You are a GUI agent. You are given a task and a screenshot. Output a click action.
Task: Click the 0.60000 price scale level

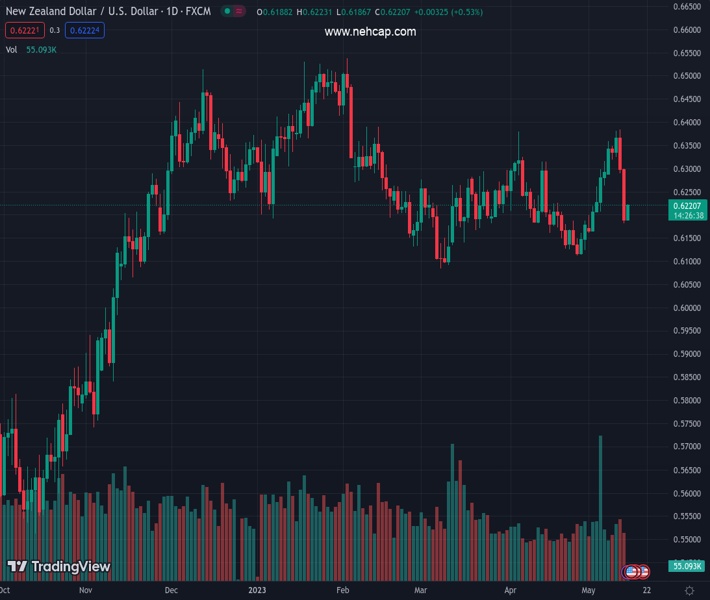coord(687,308)
